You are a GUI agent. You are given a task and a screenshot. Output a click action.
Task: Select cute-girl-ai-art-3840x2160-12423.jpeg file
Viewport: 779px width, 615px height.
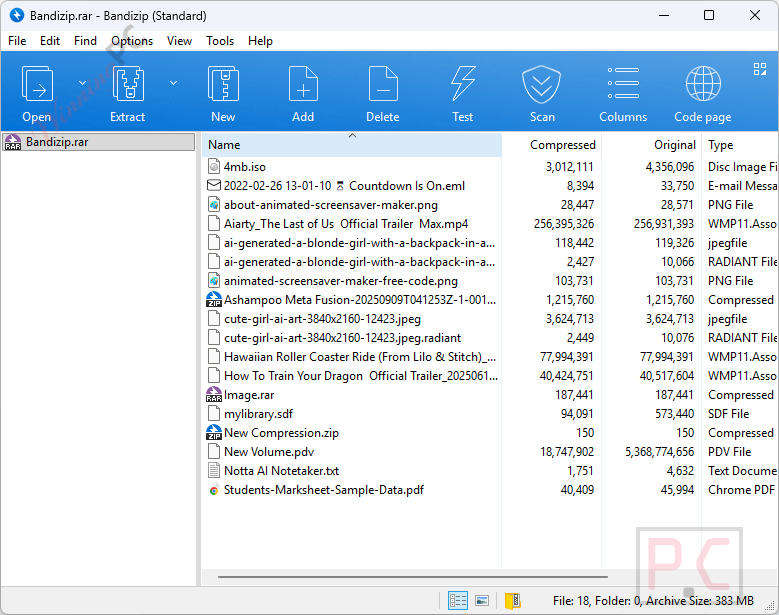point(322,318)
